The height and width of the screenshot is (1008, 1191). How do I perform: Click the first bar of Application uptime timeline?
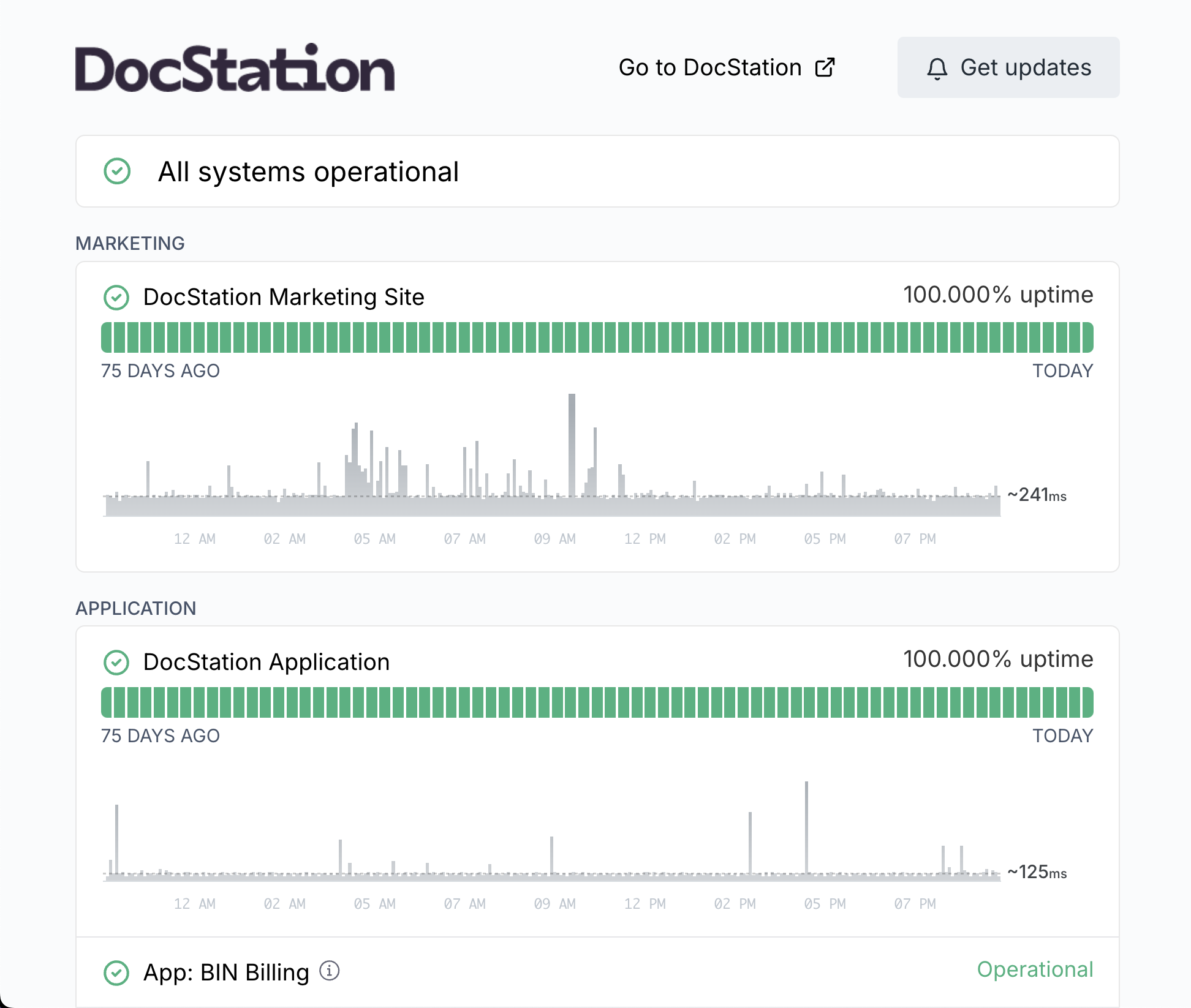pyautogui.click(x=107, y=702)
